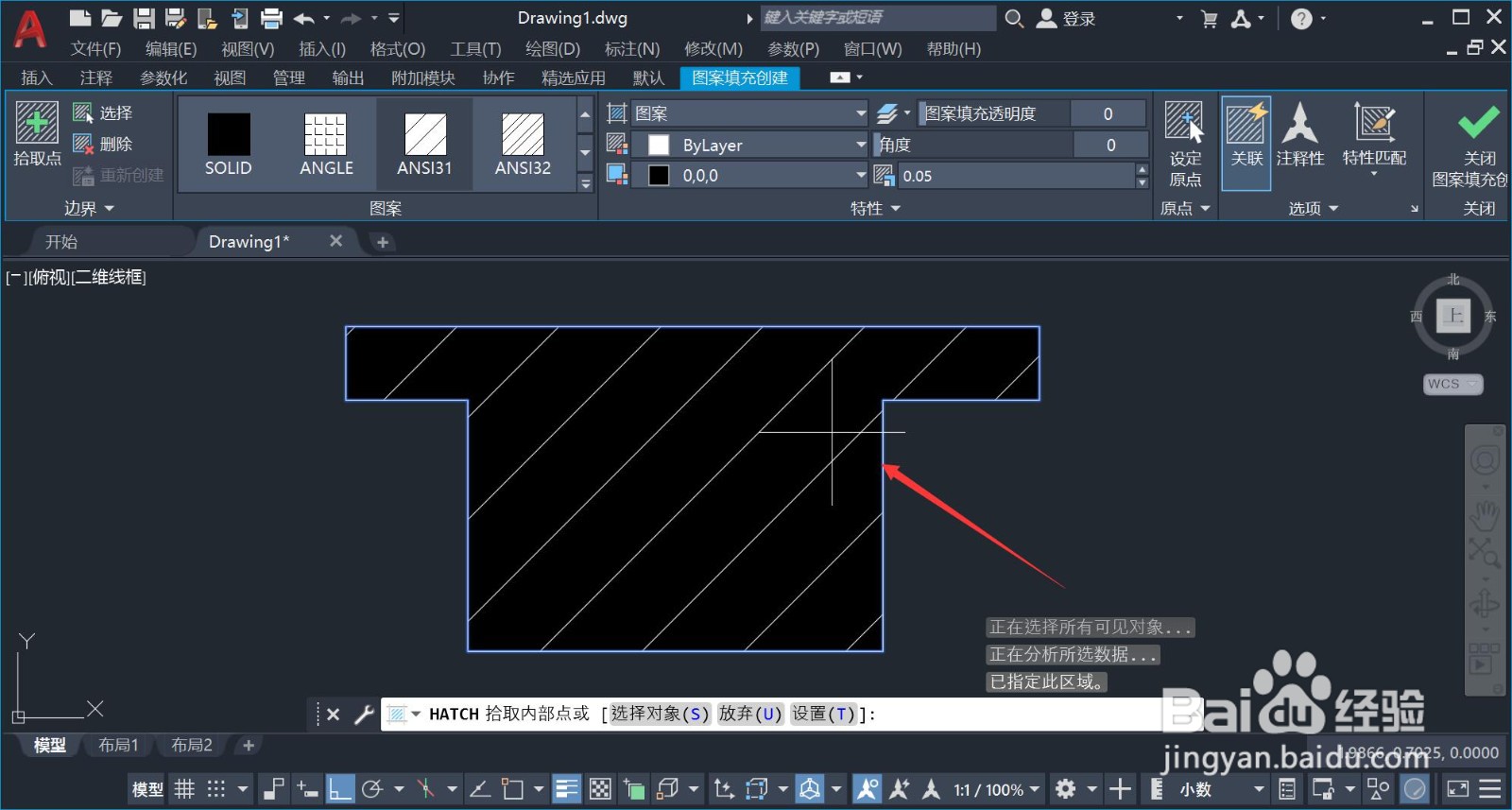Click the Undo arrow in quick access toolbar
This screenshot has width=1512, height=810.
pyautogui.click(x=303, y=18)
